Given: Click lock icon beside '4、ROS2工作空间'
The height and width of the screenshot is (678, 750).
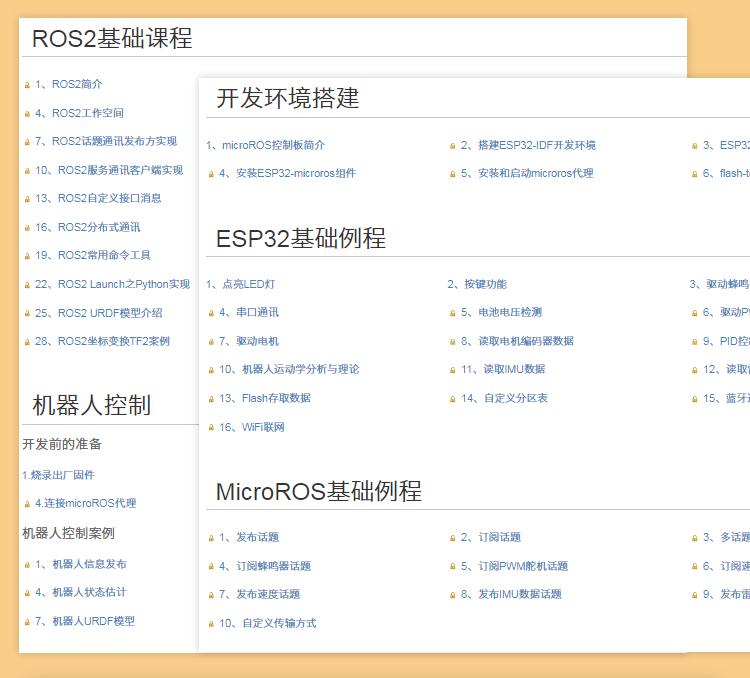Looking at the screenshot, I should click(27, 114).
